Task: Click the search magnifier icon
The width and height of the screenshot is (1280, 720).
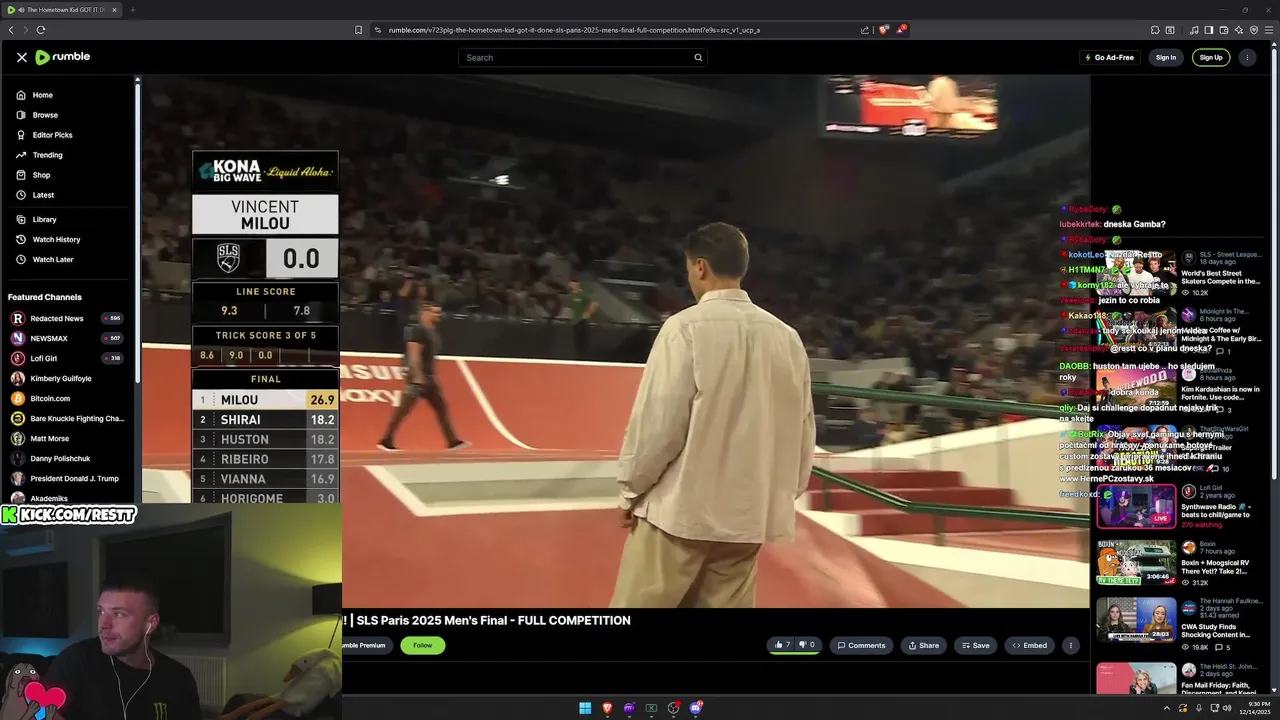Action: coord(698,57)
